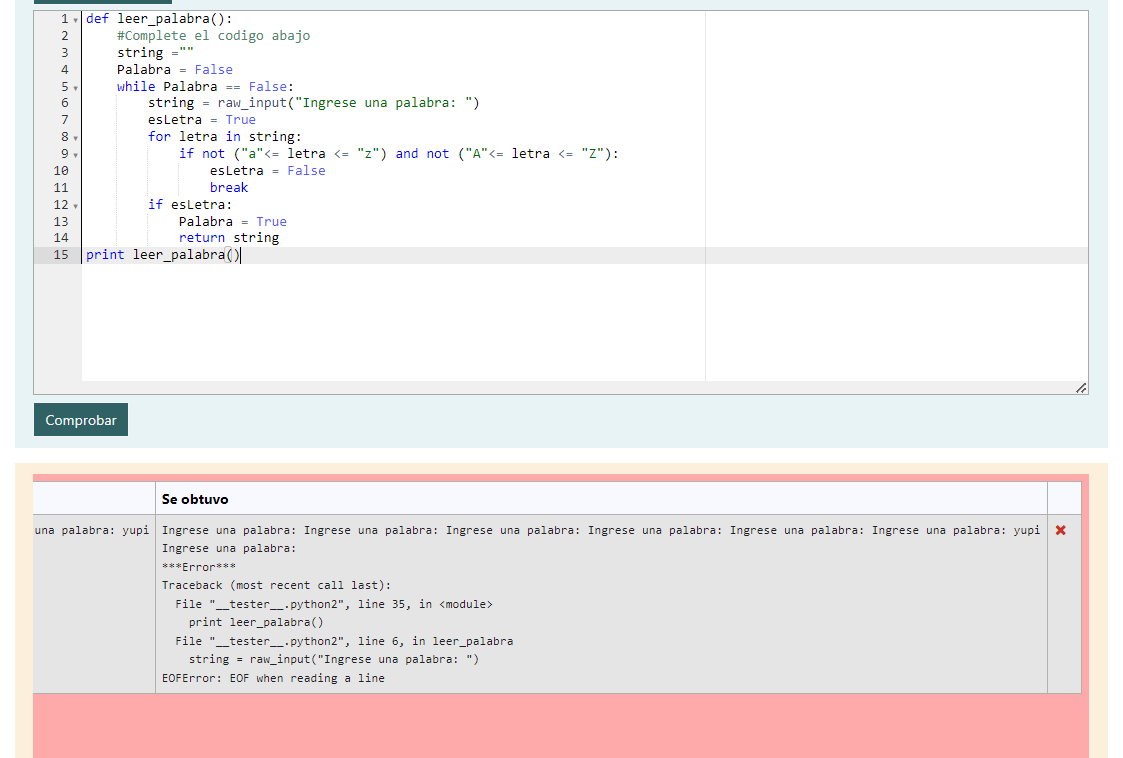1123x758 pixels.
Task: Click line number 15 in the gutter
Action: point(61,255)
